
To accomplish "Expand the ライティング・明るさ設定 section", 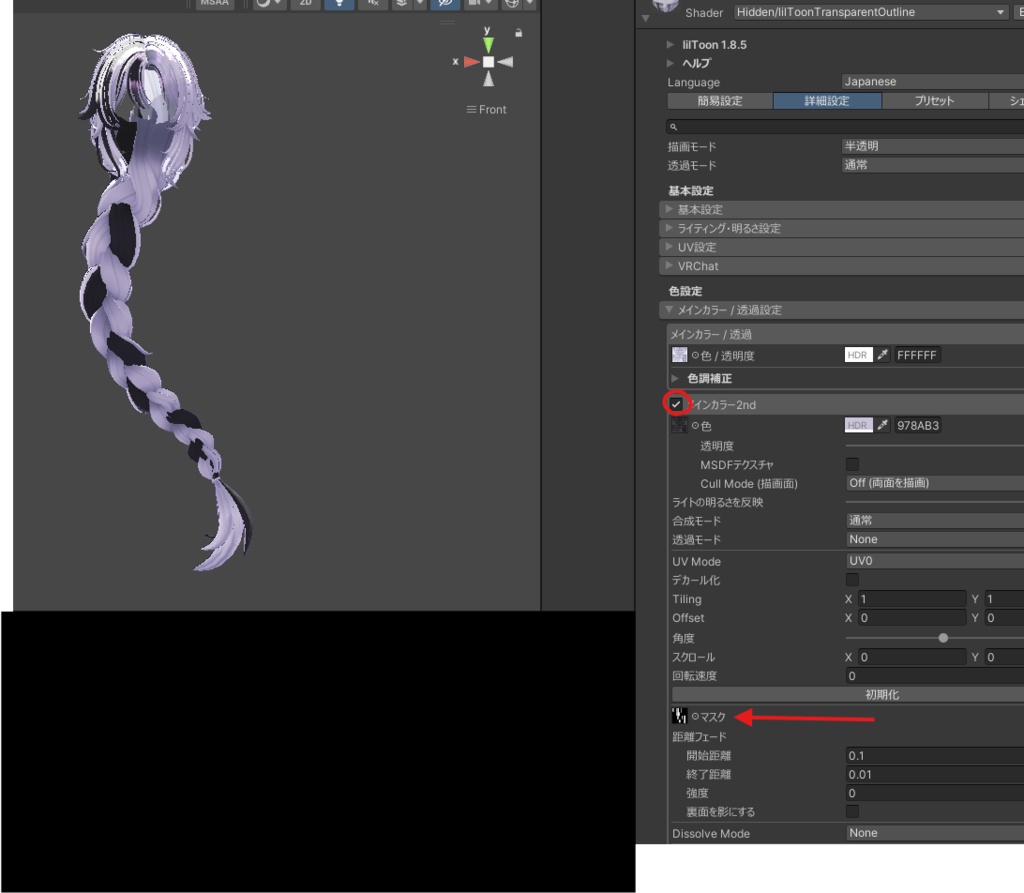I will pyautogui.click(x=842, y=229).
